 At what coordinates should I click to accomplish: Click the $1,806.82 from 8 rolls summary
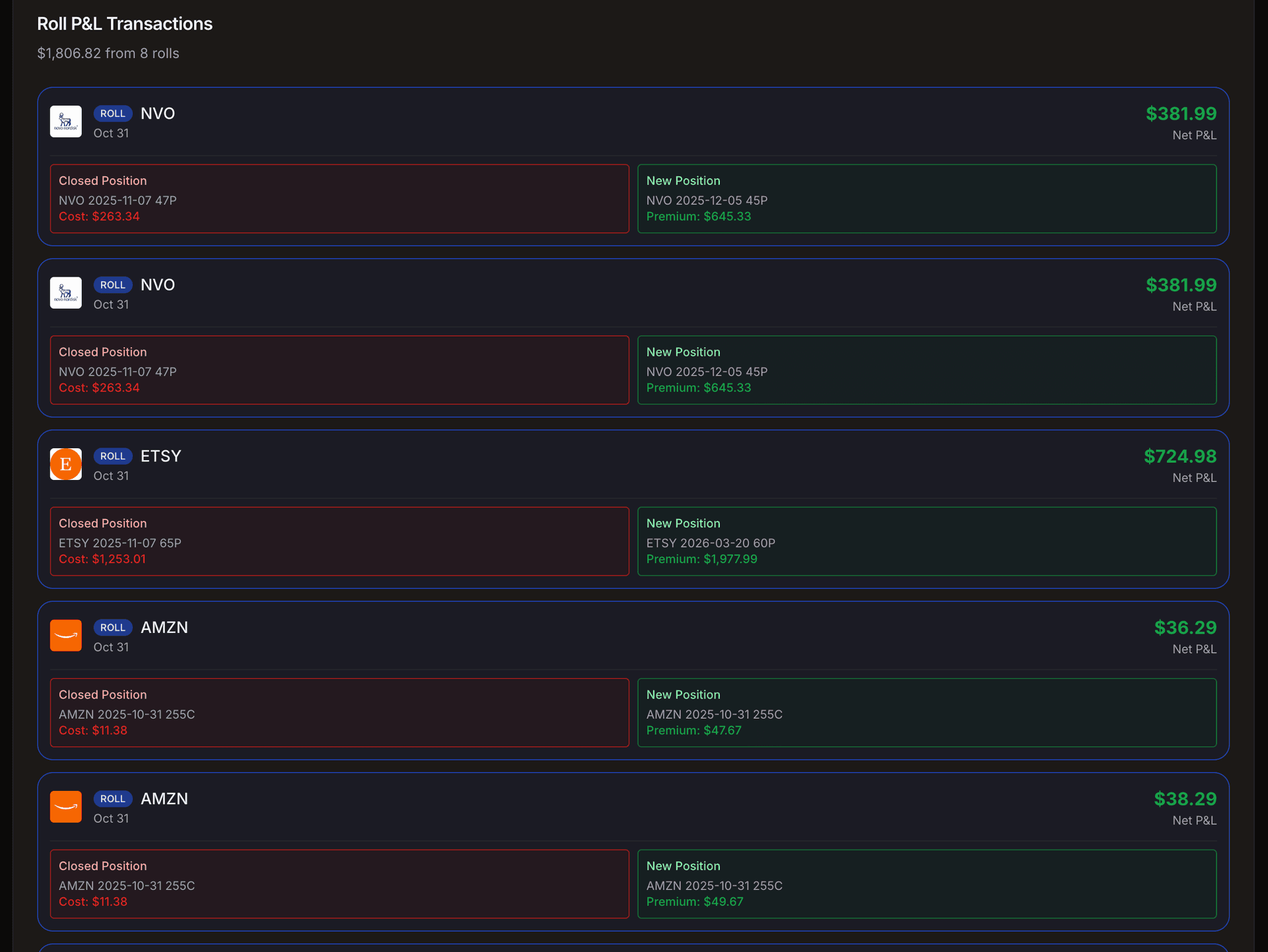108,53
